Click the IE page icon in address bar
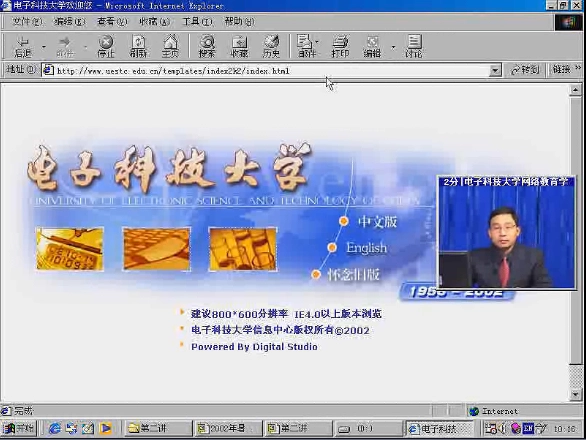The width and height of the screenshot is (586, 440). [48, 70]
